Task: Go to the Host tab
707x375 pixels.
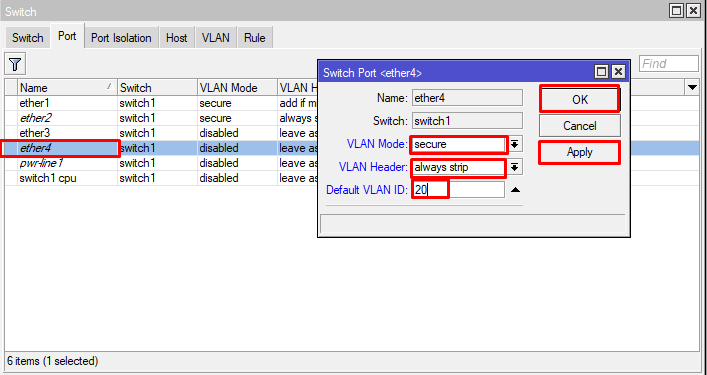Action: (176, 38)
